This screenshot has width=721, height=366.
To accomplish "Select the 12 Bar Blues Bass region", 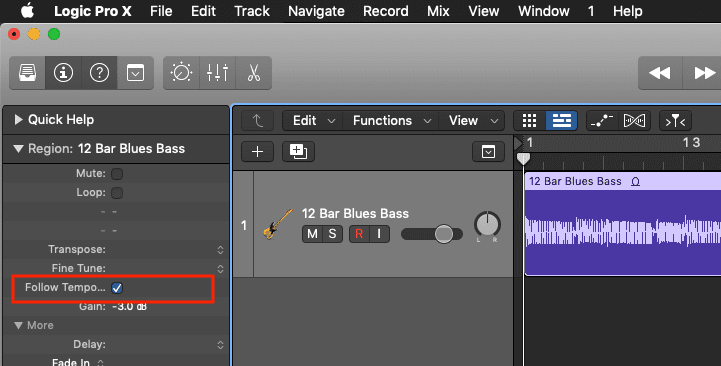I will point(623,224).
